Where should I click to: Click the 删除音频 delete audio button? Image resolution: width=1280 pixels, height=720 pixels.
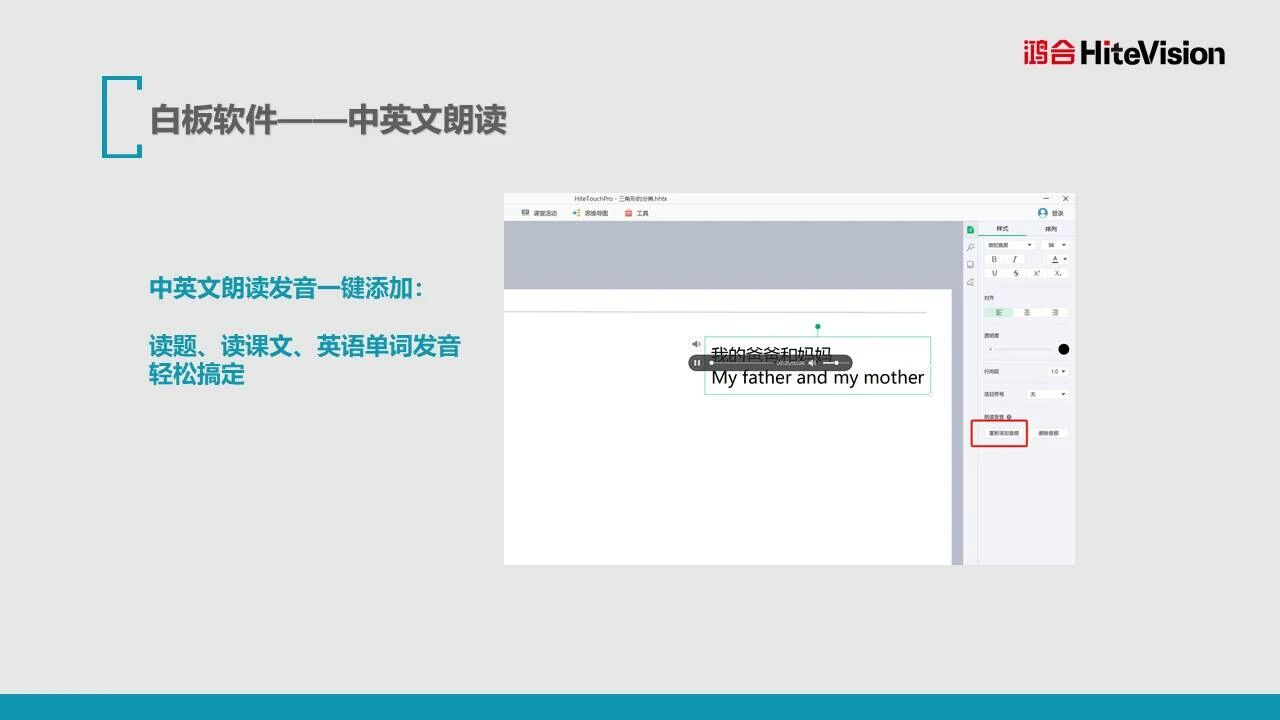[x=1050, y=433]
